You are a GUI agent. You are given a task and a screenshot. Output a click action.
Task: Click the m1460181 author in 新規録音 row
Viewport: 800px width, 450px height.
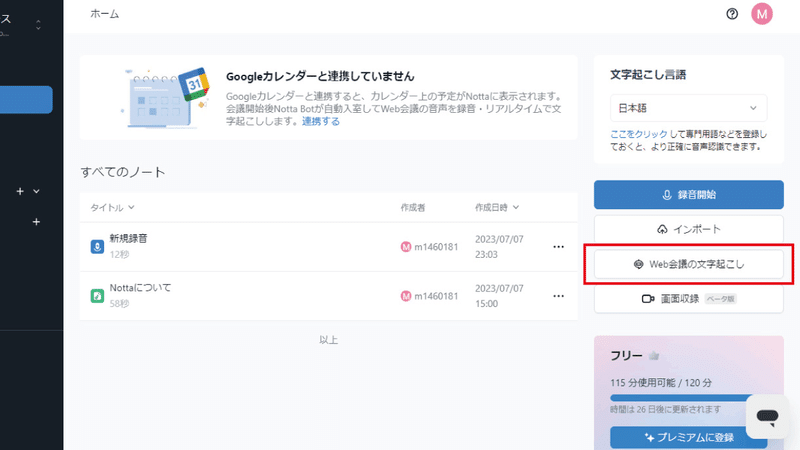click(x=436, y=247)
